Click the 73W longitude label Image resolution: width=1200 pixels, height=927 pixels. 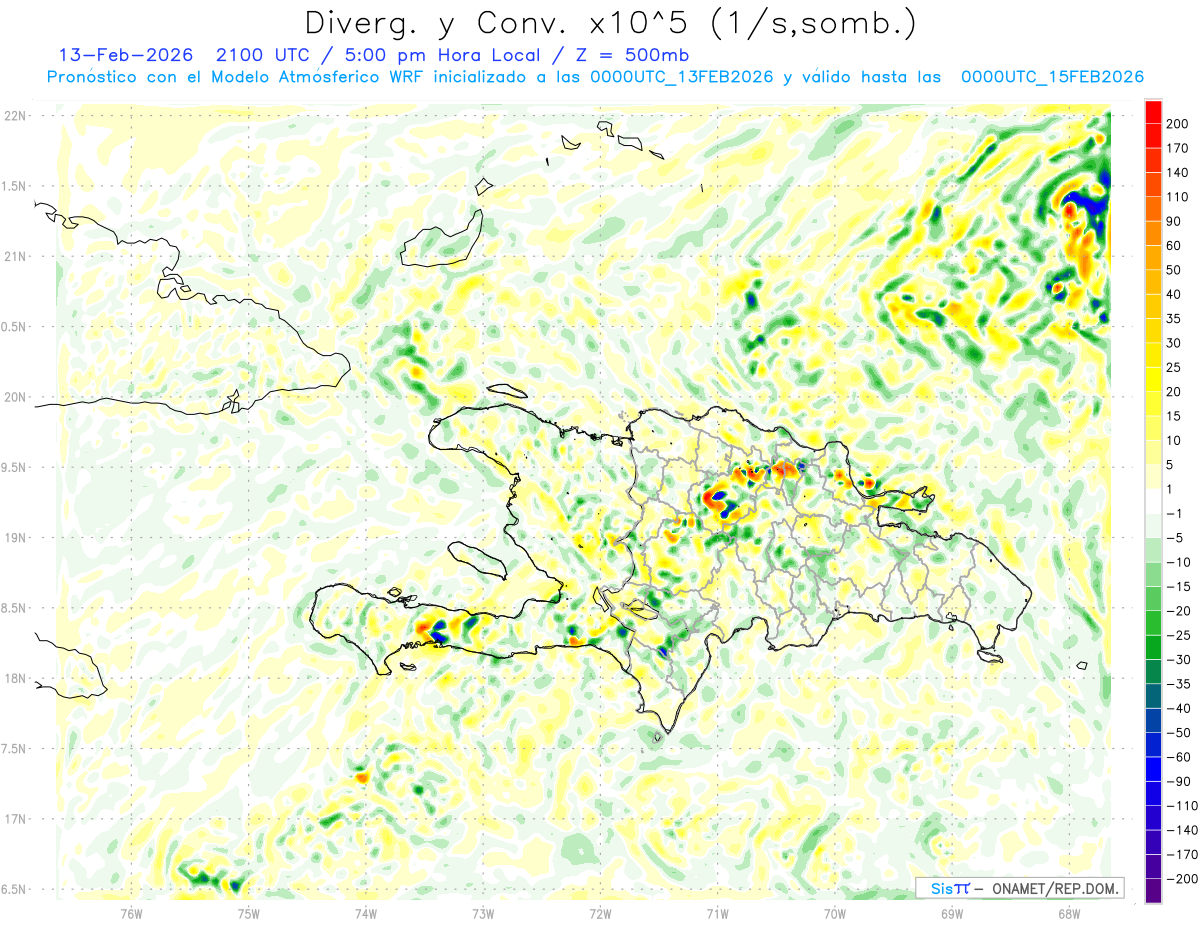click(483, 914)
